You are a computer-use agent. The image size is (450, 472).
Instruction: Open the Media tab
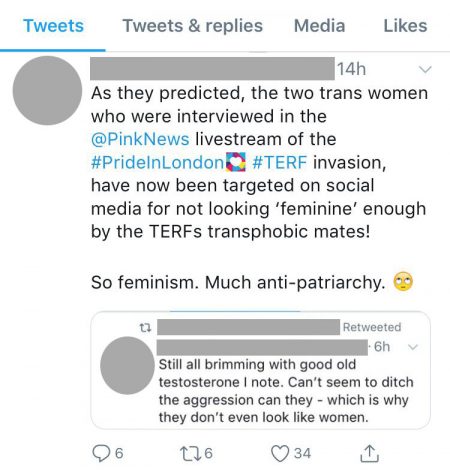coord(319,26)
